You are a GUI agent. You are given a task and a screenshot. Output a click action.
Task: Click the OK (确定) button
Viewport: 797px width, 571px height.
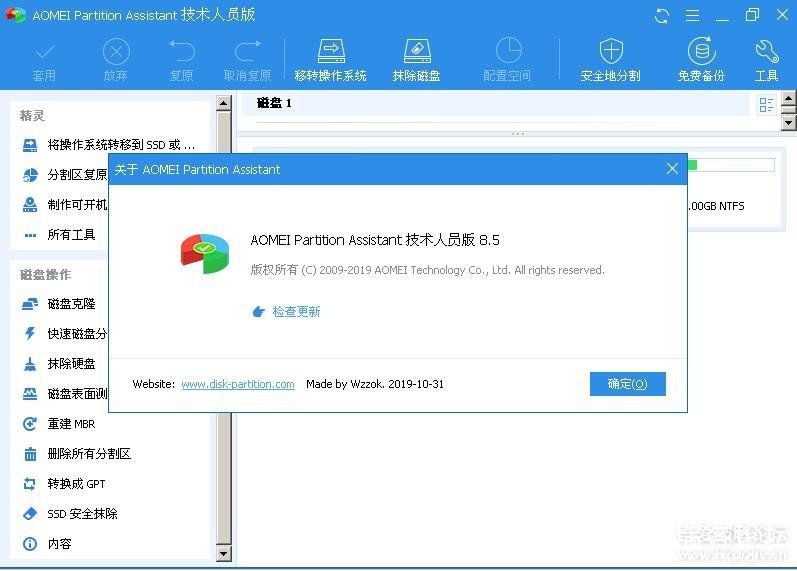pos(628,384)
